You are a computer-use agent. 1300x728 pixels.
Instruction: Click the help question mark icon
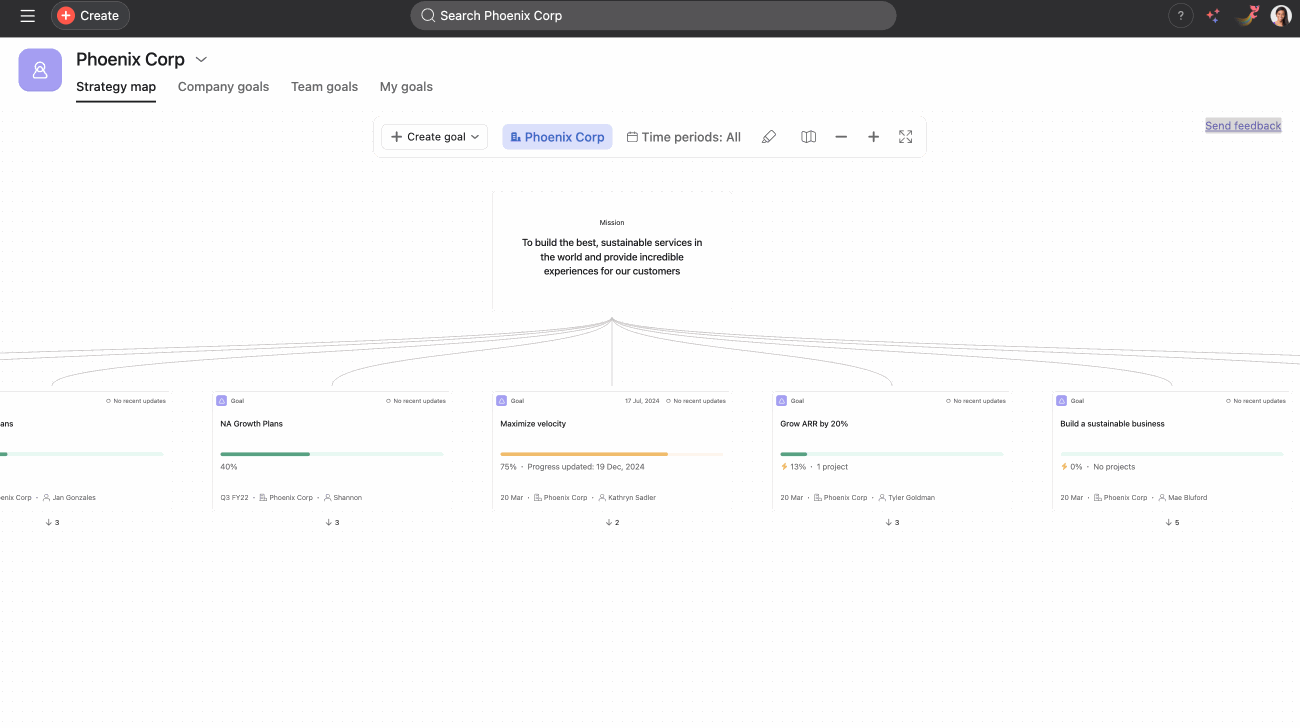(x=1181, y=16)
